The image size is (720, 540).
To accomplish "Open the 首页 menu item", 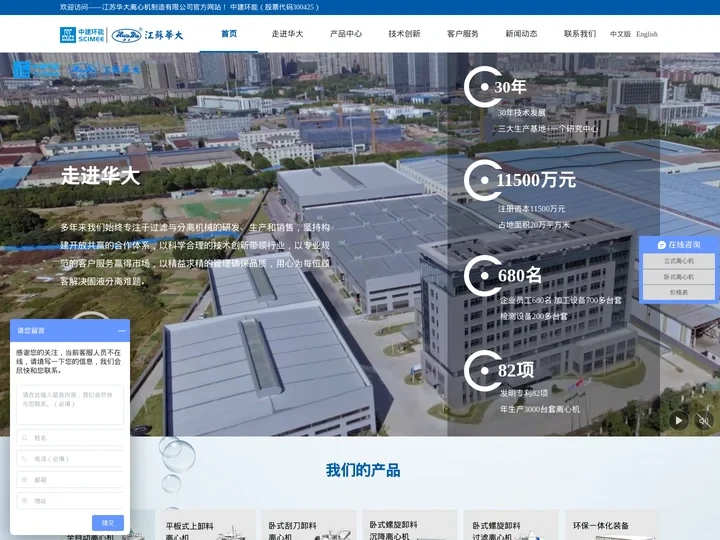I will coord(229,34).
